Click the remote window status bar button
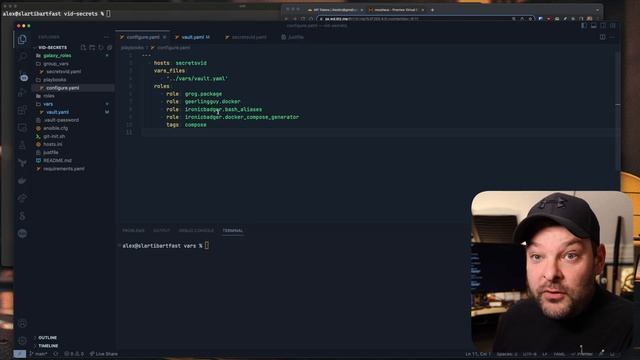The width and height of the screenshot is (640, 360). (20, 354)
